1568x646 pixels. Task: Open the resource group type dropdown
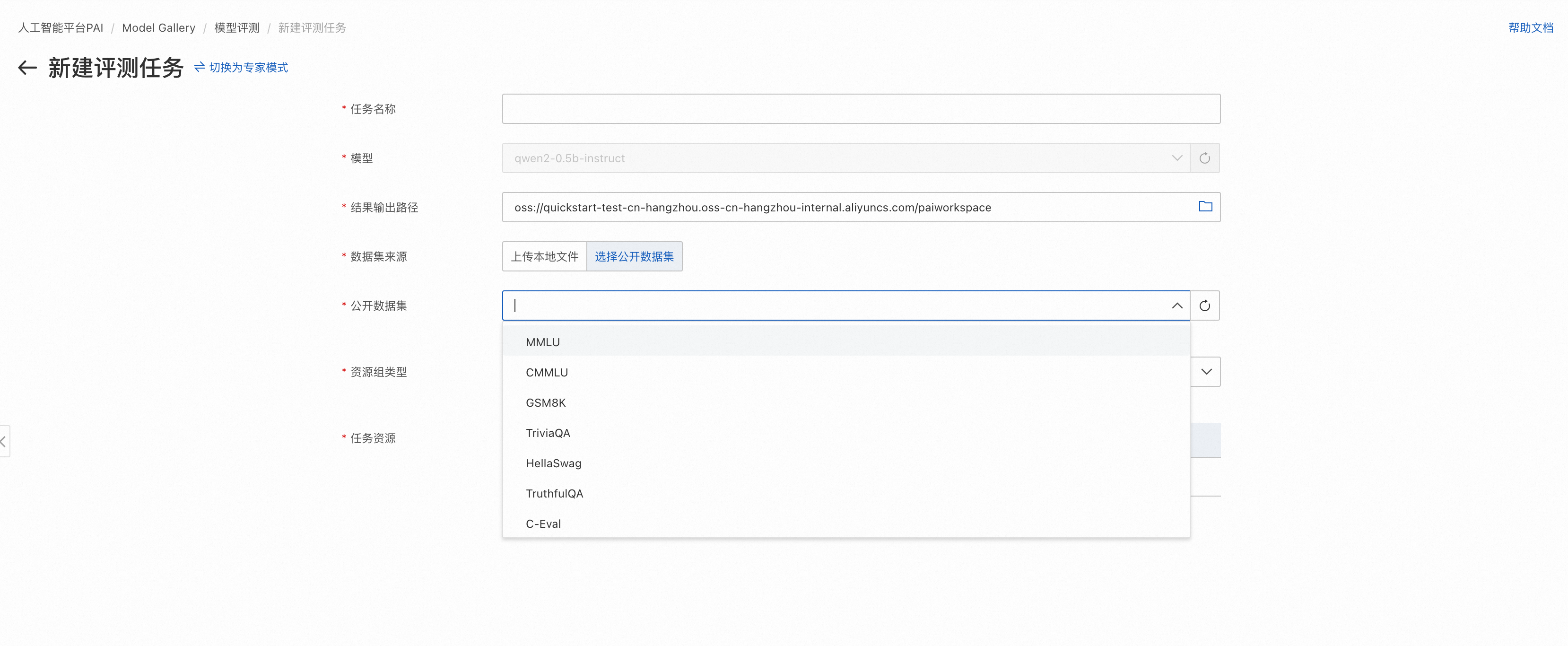[1206, 372]
